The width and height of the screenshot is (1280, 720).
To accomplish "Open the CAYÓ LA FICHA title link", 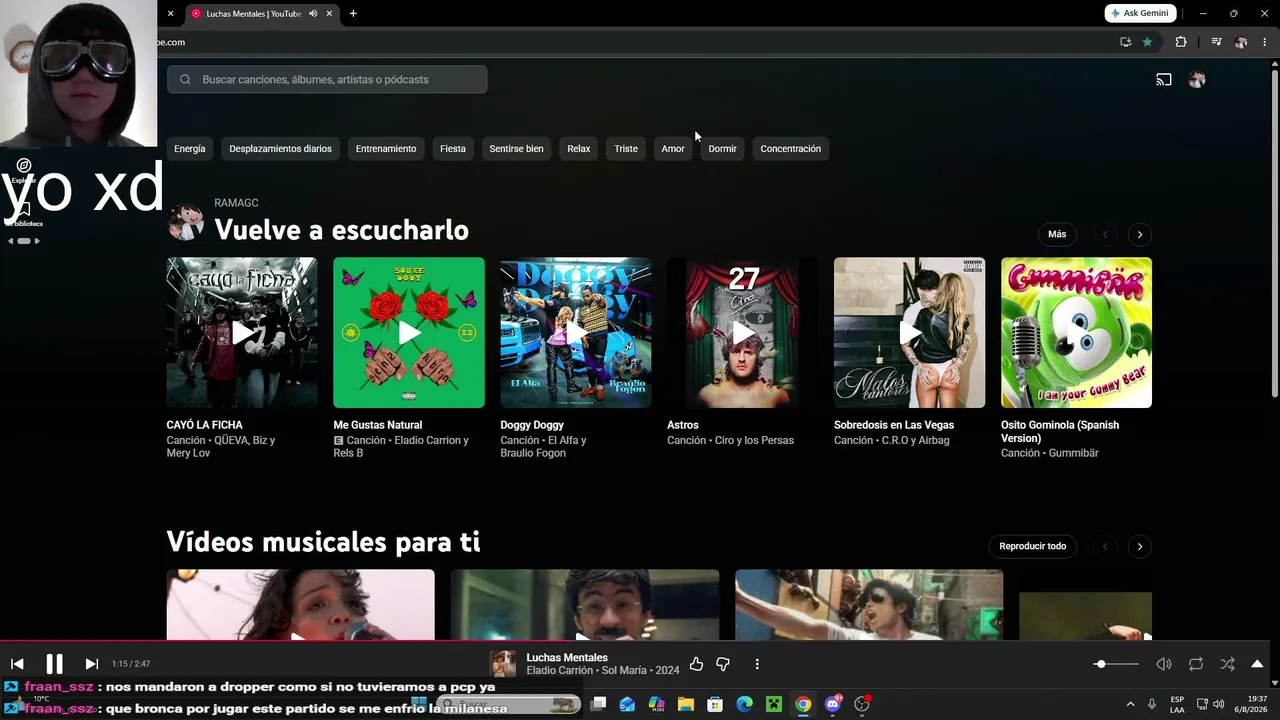I will (x=205, y=425).
